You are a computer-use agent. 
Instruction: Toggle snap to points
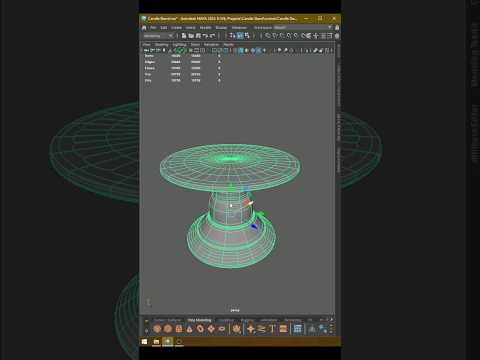pos(282,35)
